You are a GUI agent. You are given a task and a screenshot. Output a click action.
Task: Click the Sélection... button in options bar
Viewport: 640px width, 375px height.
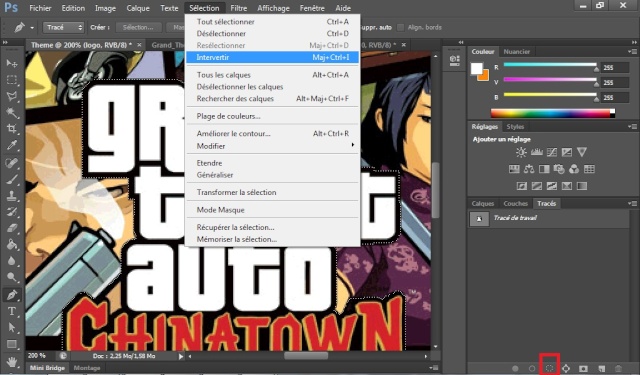(x=138, y=27)
